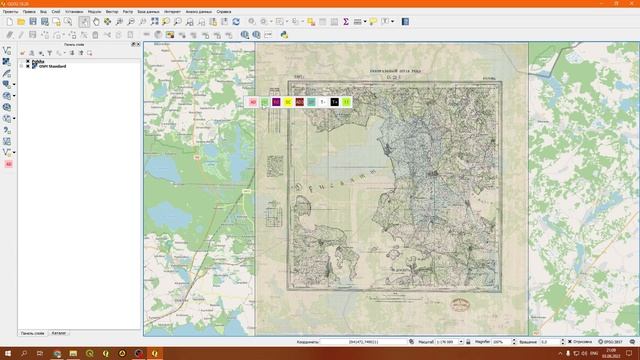
Task: Click the pink AD icon in left toolbar
Action: [9, 164]
